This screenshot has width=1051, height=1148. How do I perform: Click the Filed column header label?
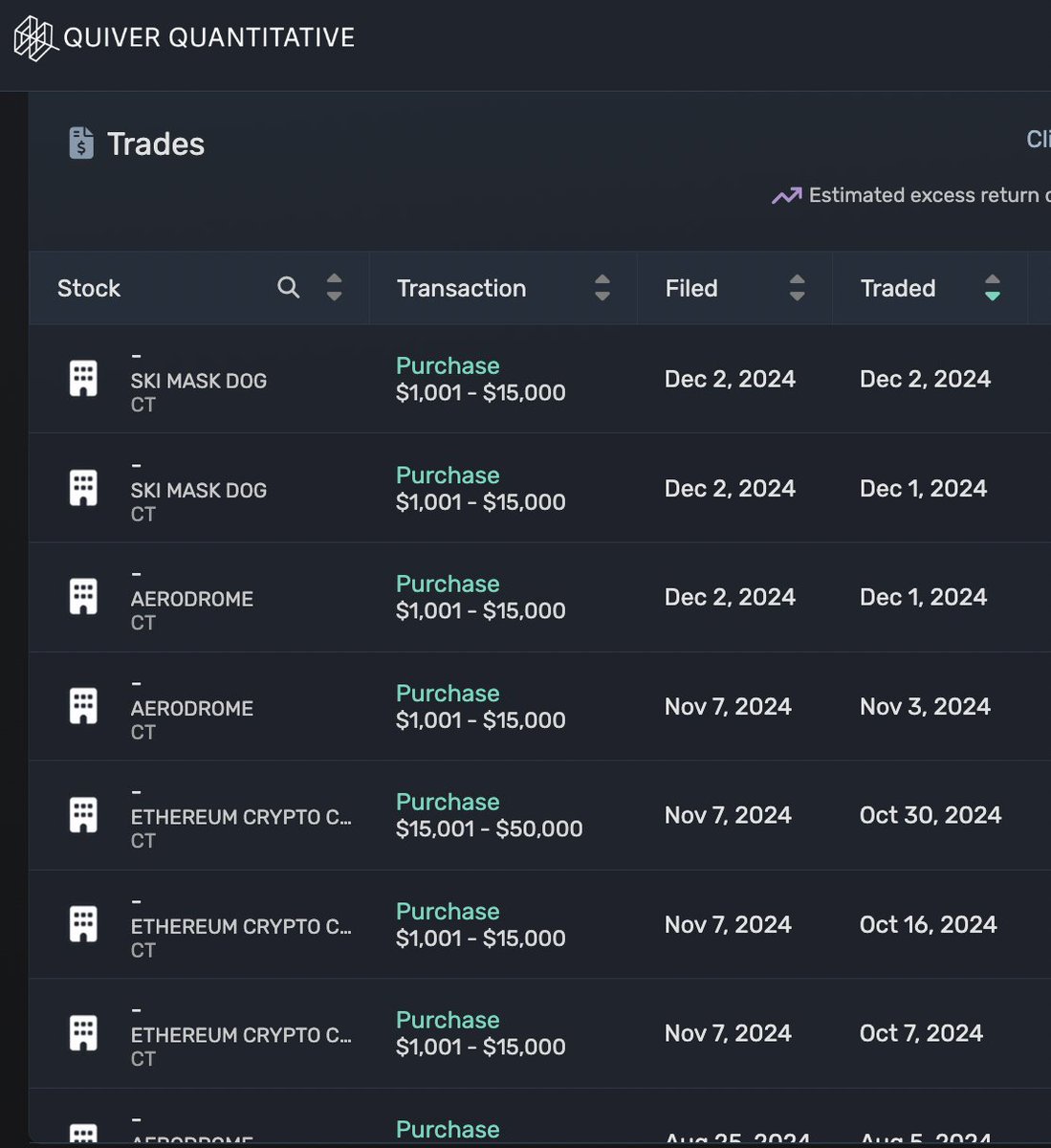(691, 288)
